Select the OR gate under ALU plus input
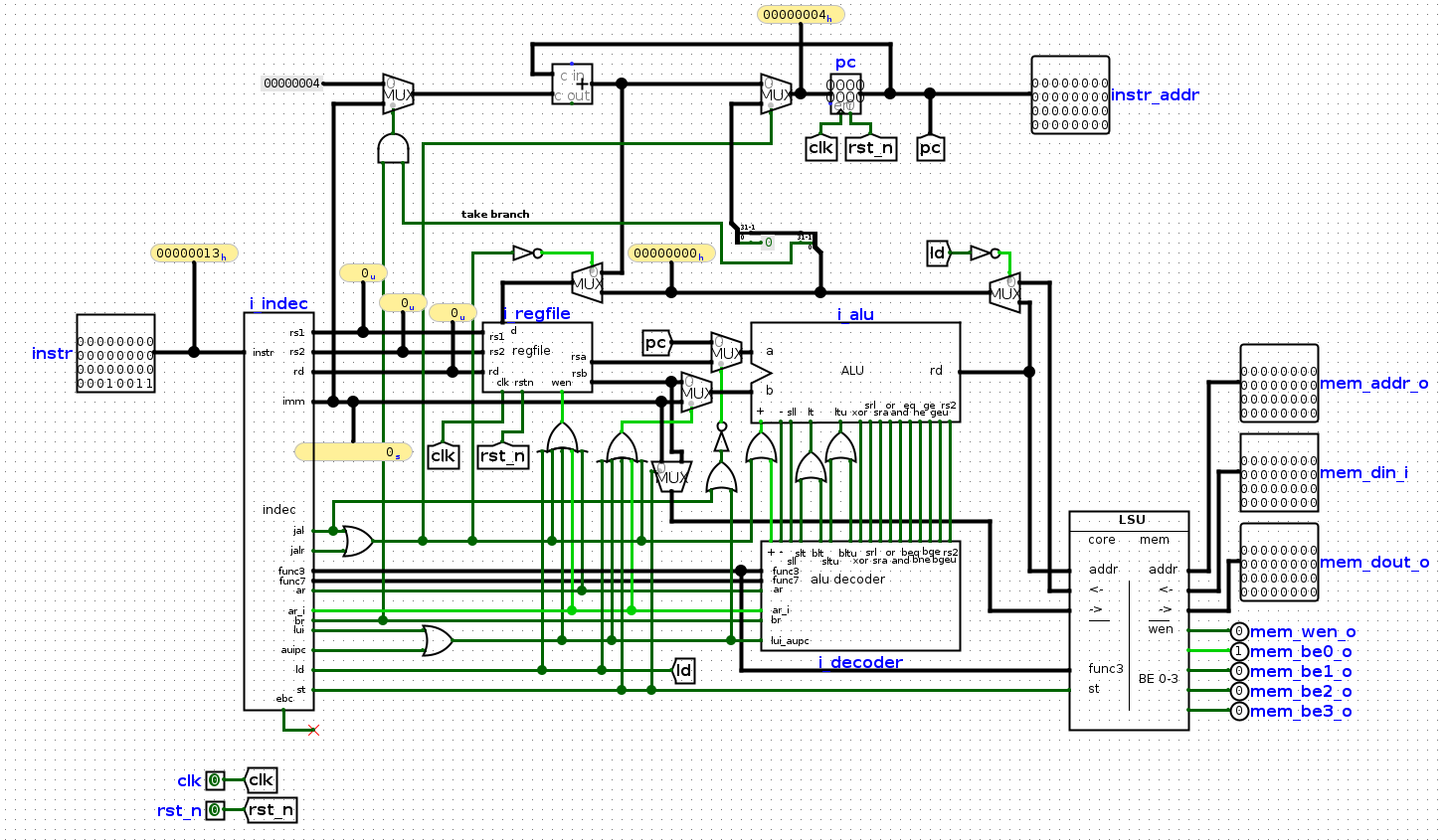The width and height of the screenshot is (1447, 840). [x=761, y=447]
